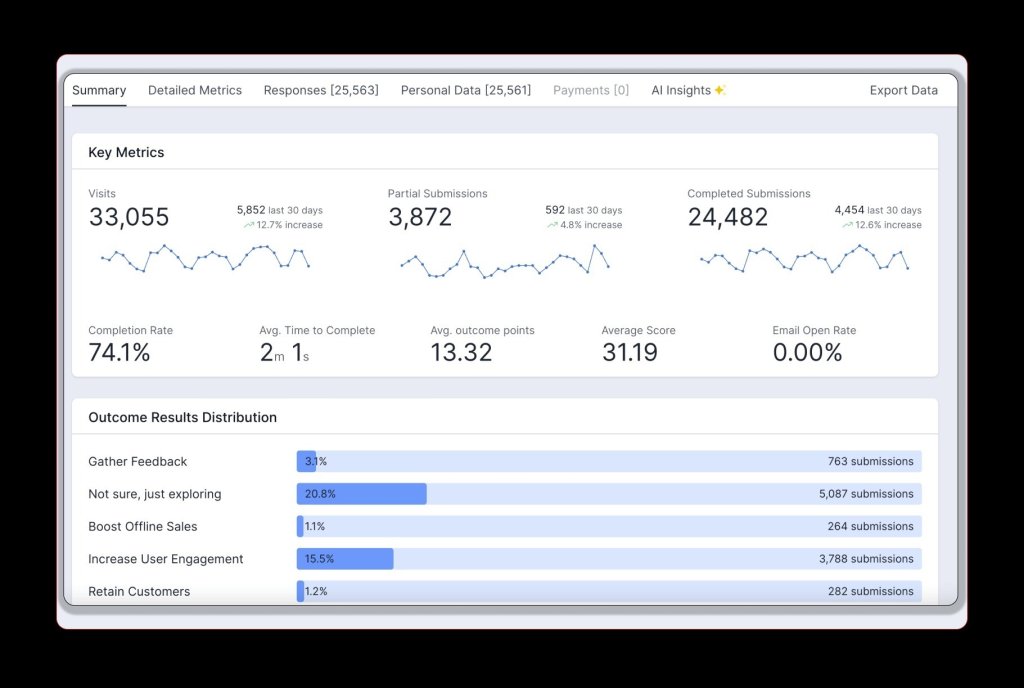1024x688 pixels.
Task: Click the sparkle icon next to AI Insights
Action: click(x=719, y=89)
